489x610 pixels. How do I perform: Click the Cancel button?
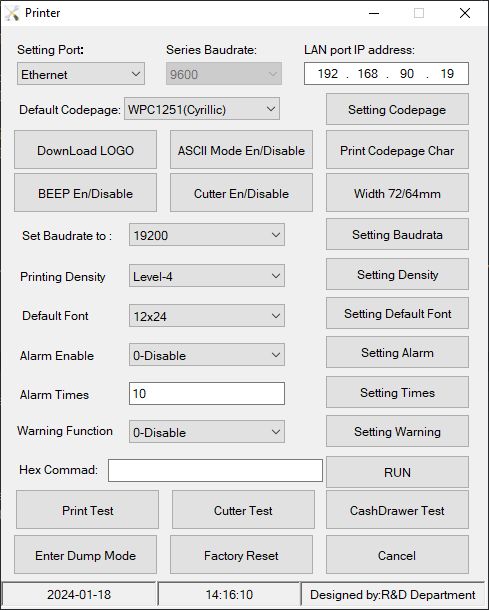pos(397,555)
